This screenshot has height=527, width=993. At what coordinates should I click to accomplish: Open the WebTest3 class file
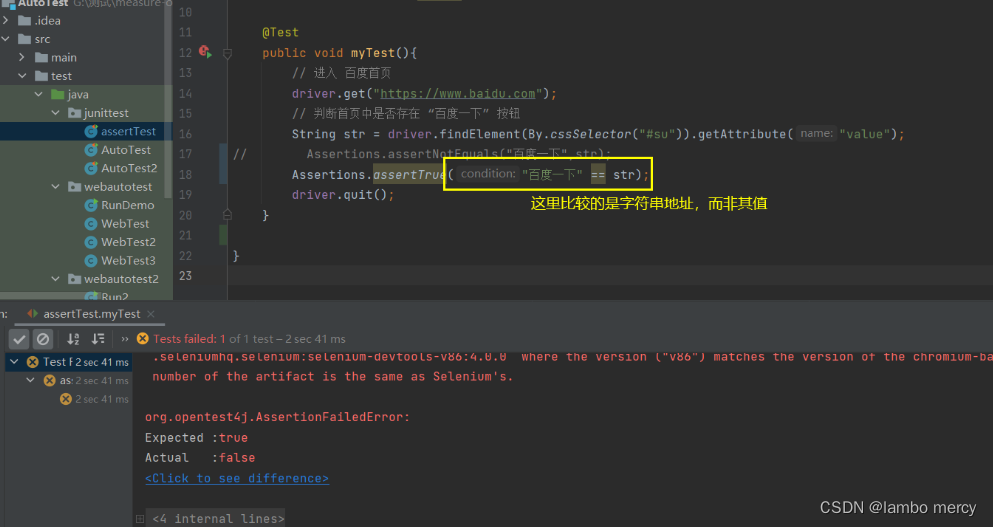(x=128, y=260)
